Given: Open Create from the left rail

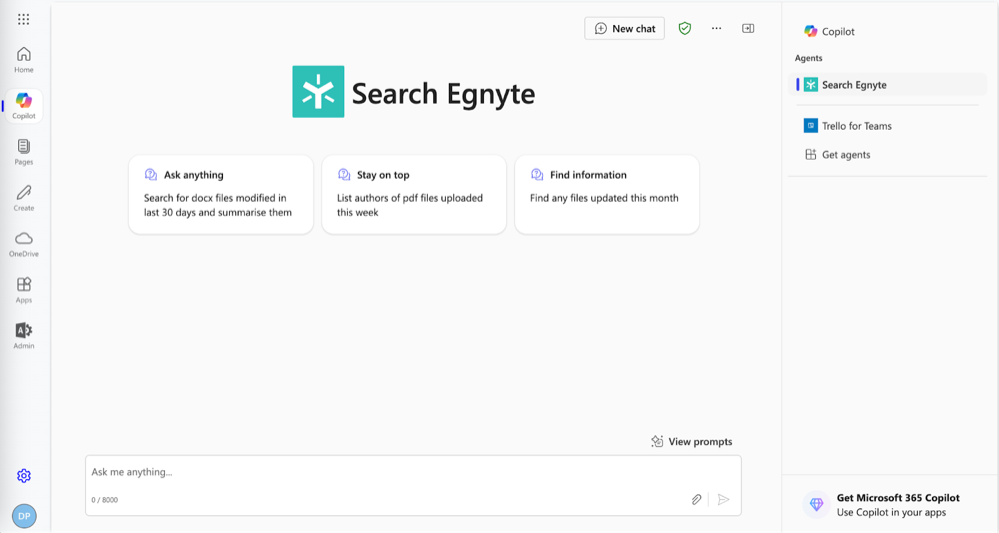Looking at the screenshot, I should point(24,198).
